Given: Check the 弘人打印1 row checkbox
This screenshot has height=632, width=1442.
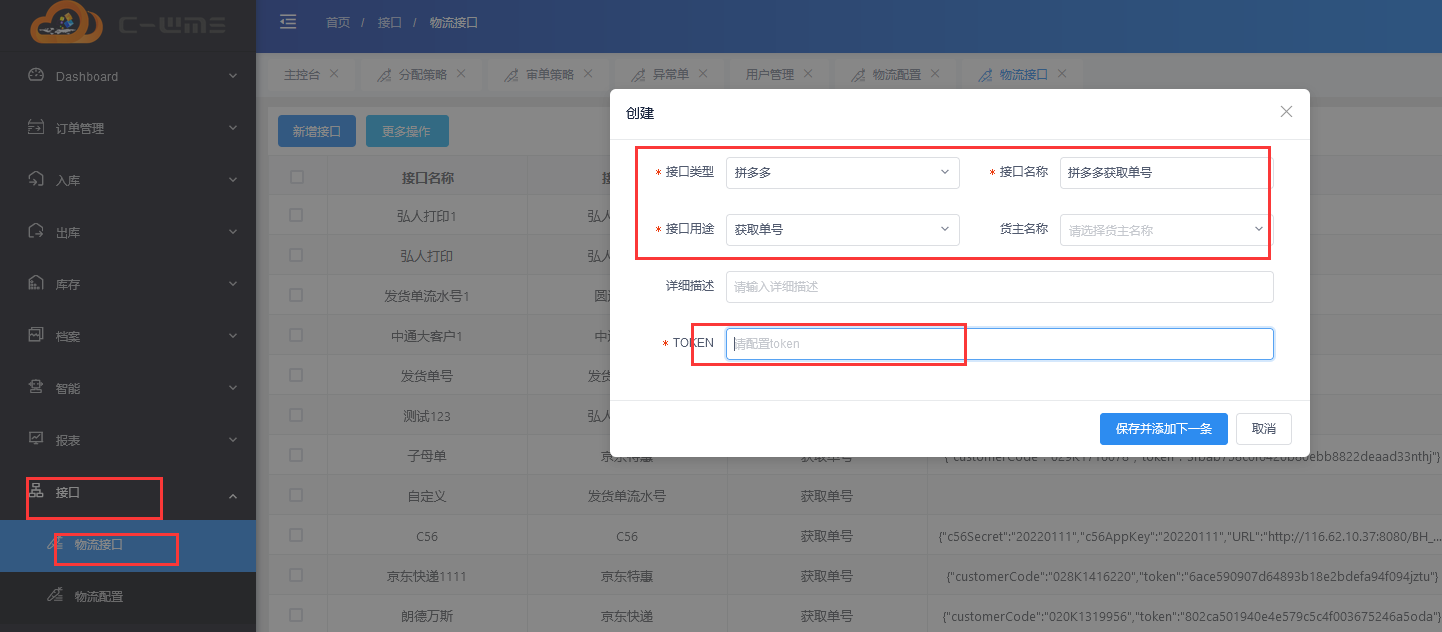Looking at the screenshot, I should (x=296, y=215).
